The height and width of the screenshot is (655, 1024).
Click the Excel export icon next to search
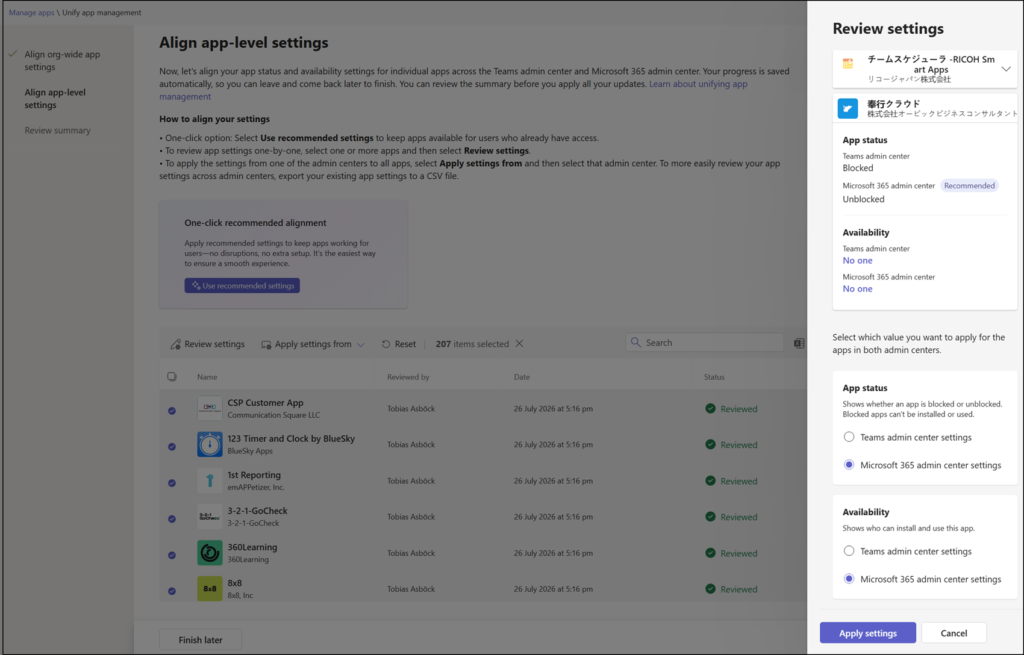click(x=799, y=343)
